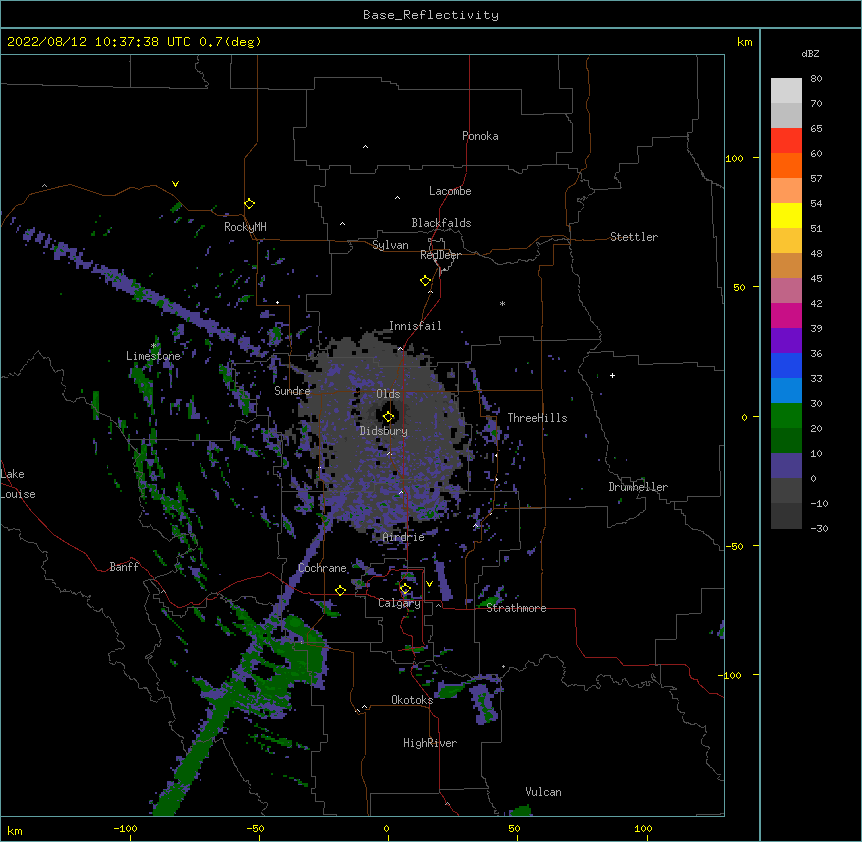Click the white plus marker northwest of Drumheller
Viewport: 862px width, 842px height.
(x=612, y=375)
